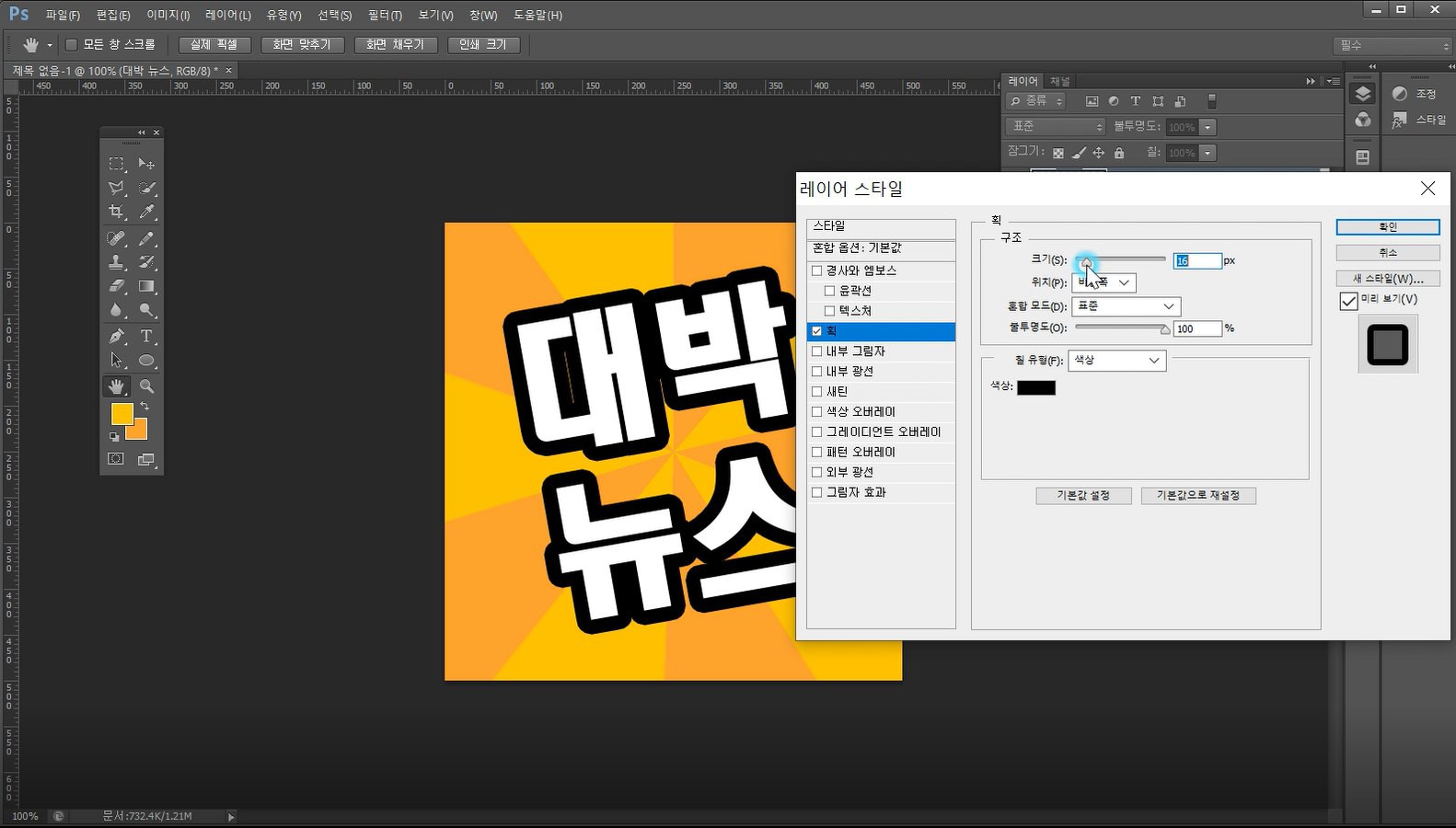Open the 파일(F) menu

(x=63, y=16)
